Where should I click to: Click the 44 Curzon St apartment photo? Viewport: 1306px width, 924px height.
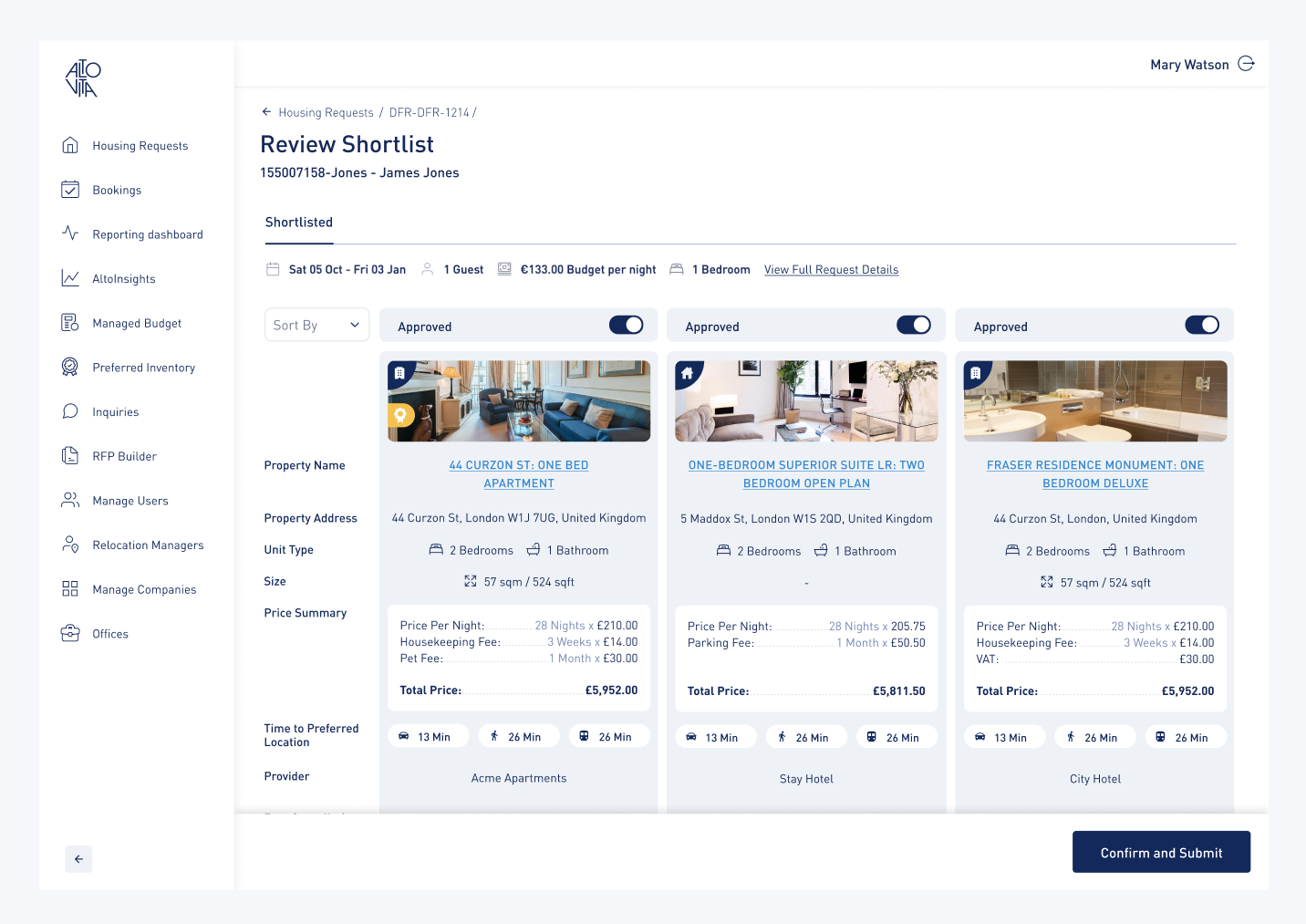pyautogui.click(x=518, y=401)
